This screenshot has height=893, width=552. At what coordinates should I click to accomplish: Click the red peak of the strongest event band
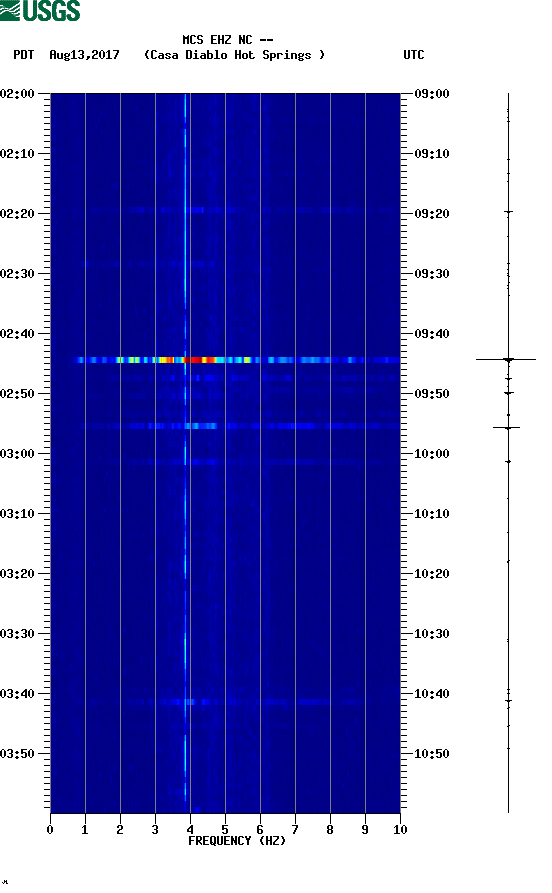pyautogui.click(x=197, y=360)
